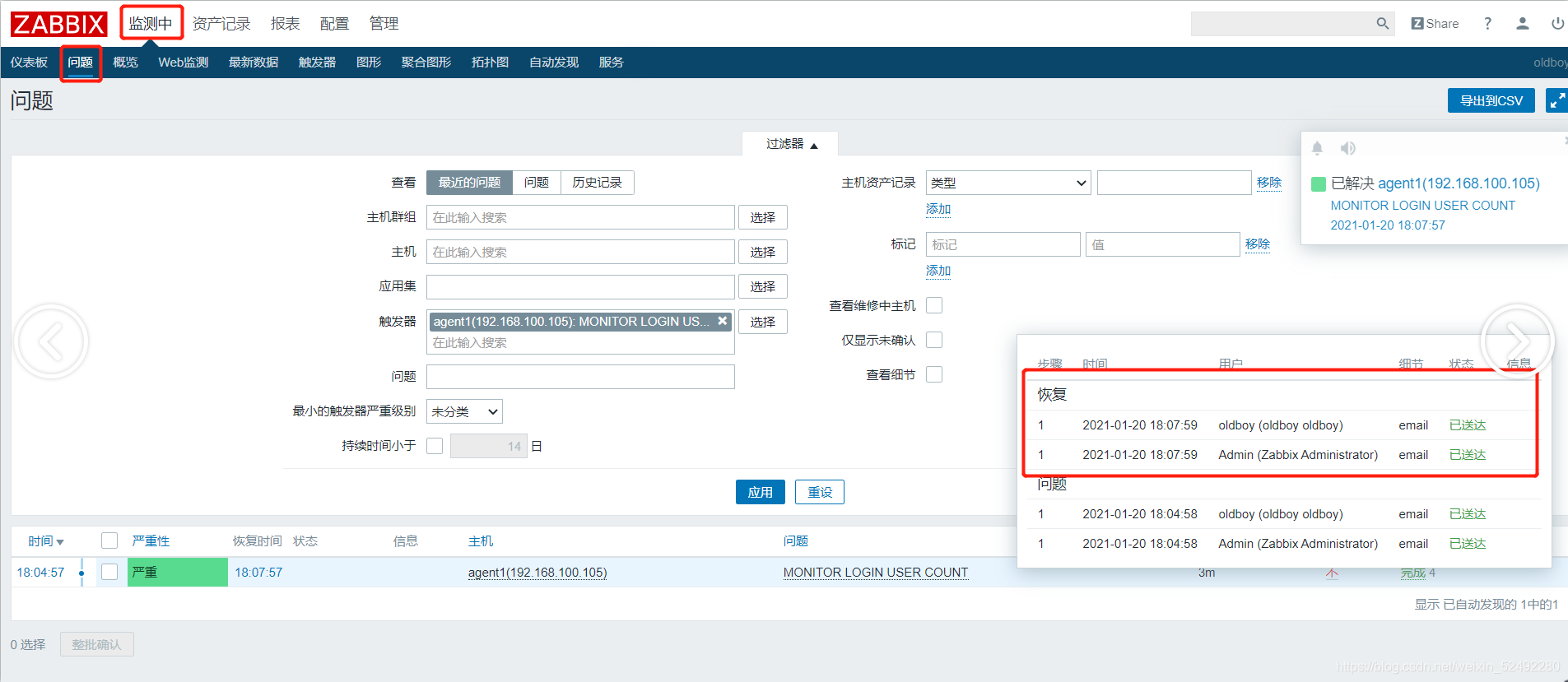The image size is (1568, 682).
Task: Open the user profile icon
Action: [x=1523, y=24]
